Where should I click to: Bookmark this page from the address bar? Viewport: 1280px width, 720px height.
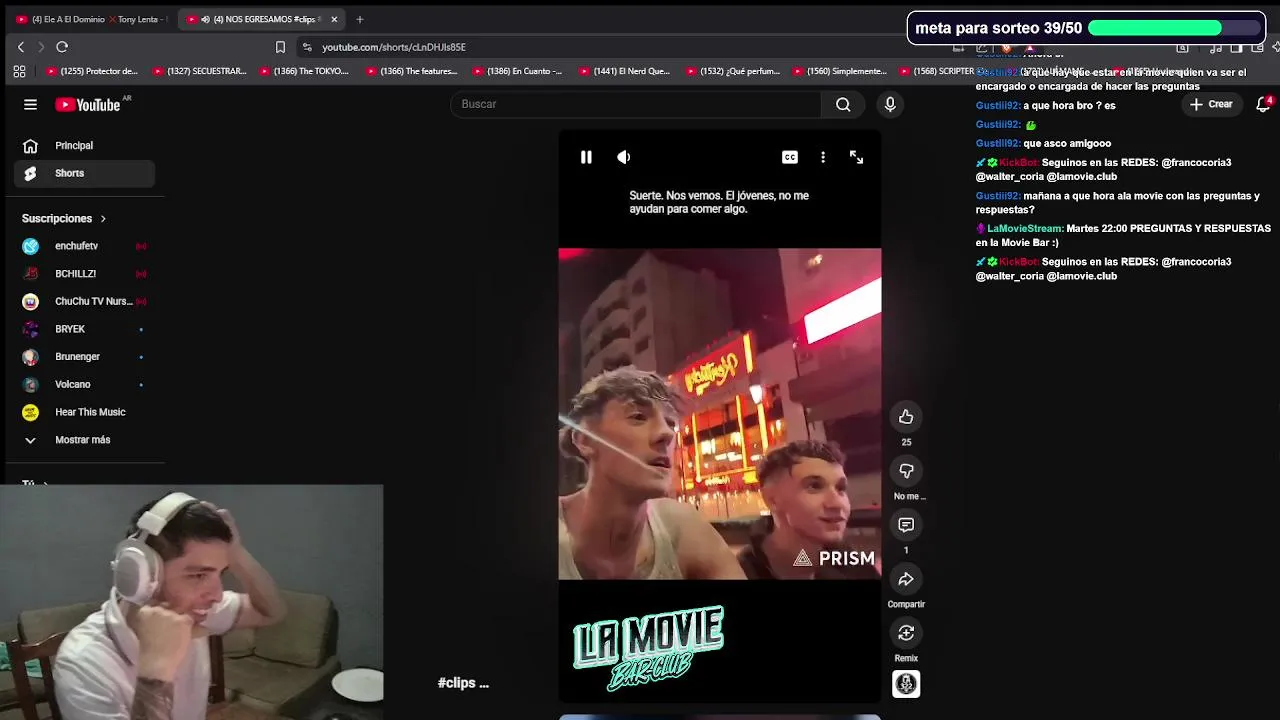click(280, 47)
